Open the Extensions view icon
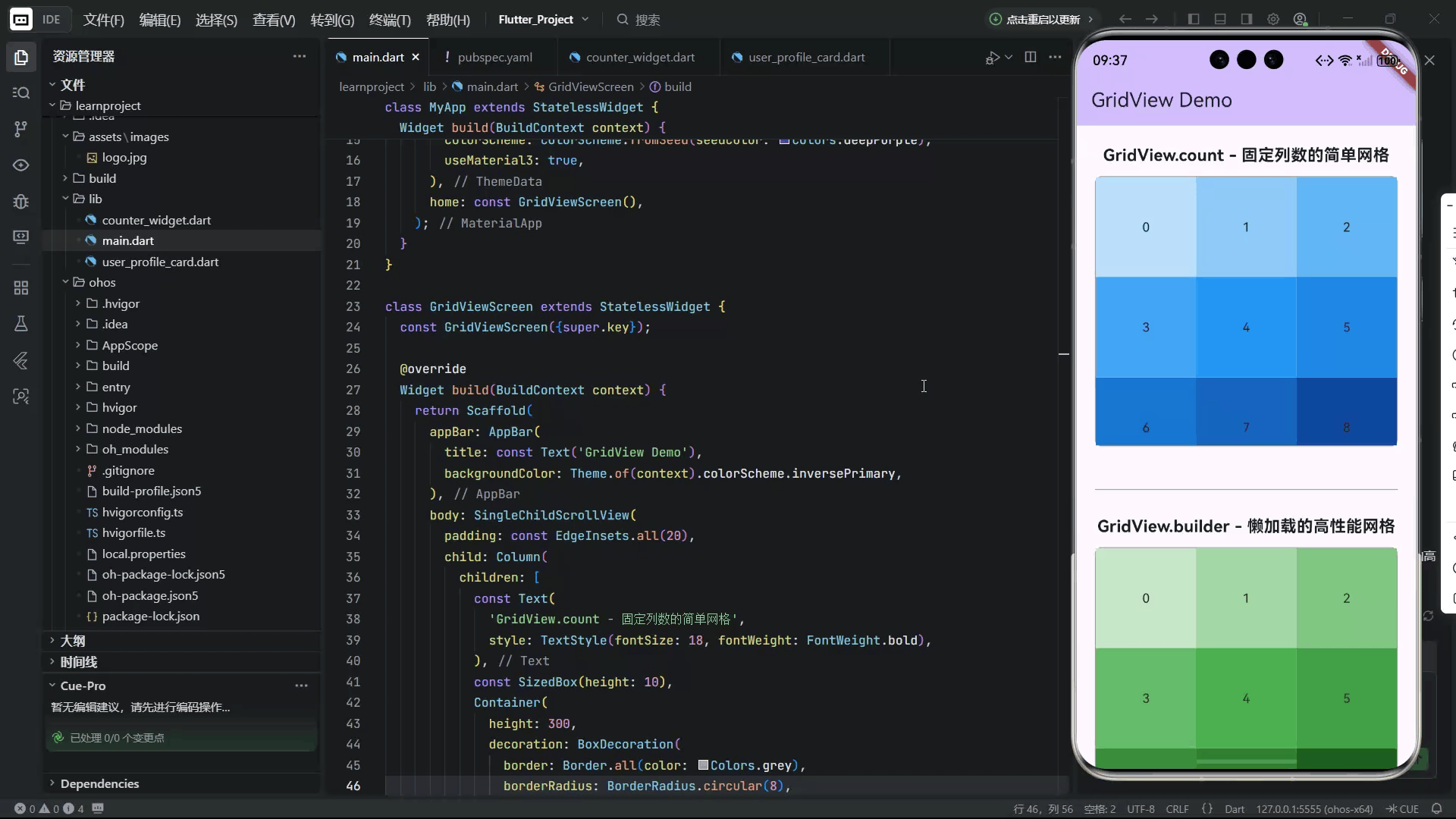The height and width of the screenshot is (819, 1456). pyautogui.click(x=21, y=288)
